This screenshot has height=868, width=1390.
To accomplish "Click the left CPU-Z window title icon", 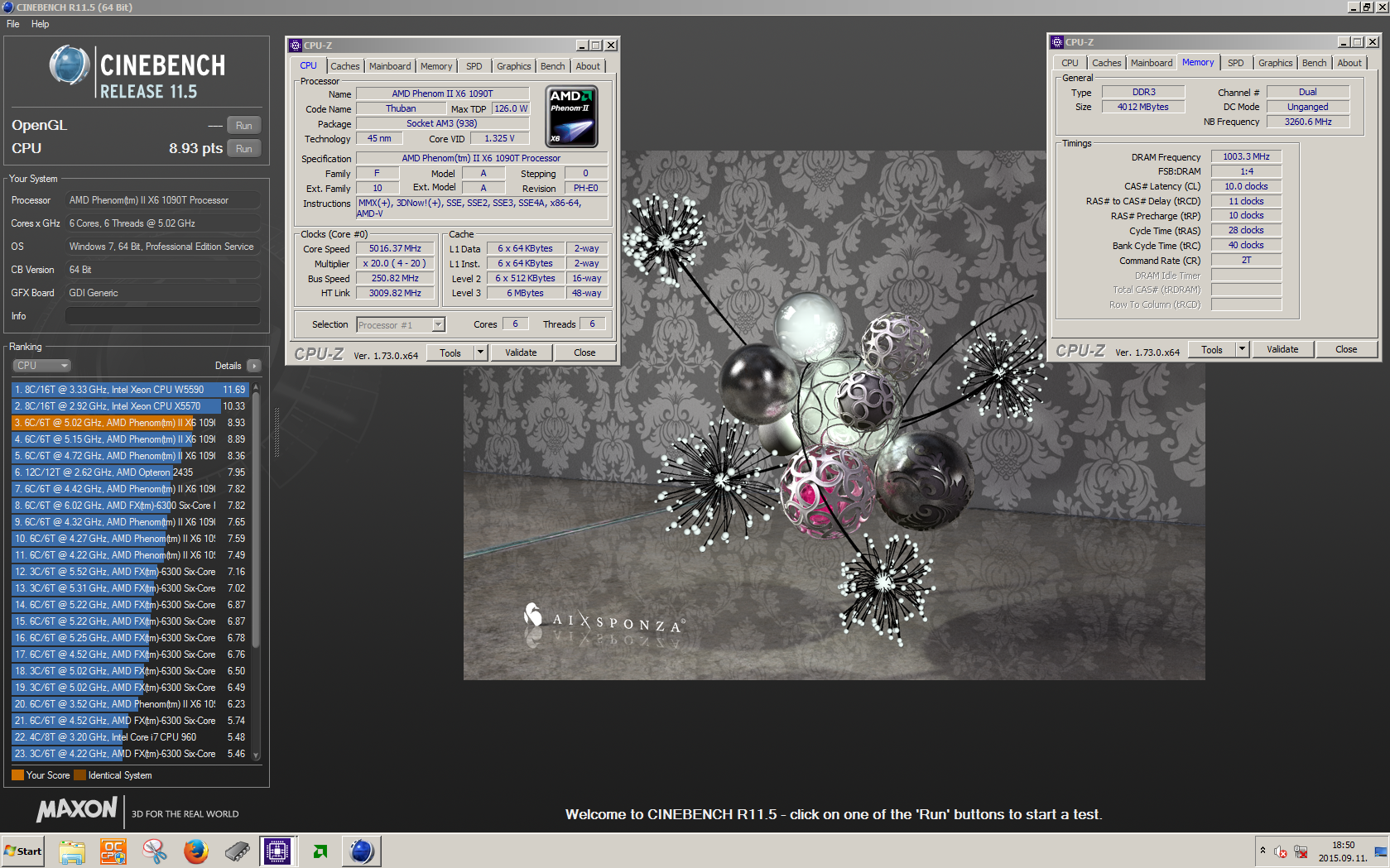I will 296,46.
